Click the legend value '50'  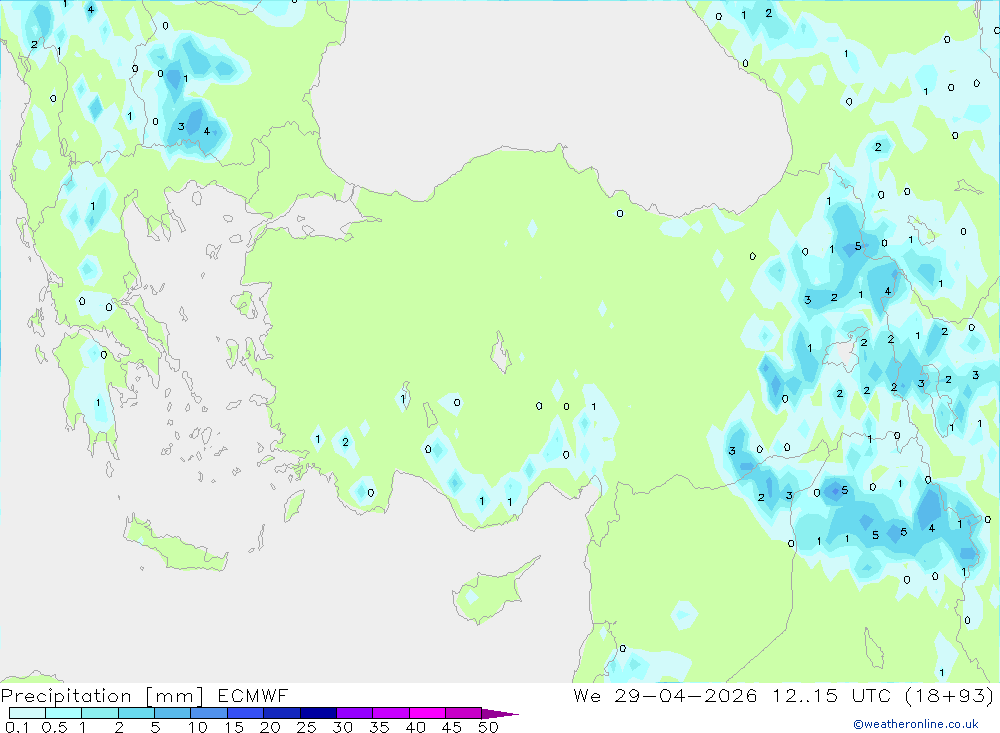488,727
